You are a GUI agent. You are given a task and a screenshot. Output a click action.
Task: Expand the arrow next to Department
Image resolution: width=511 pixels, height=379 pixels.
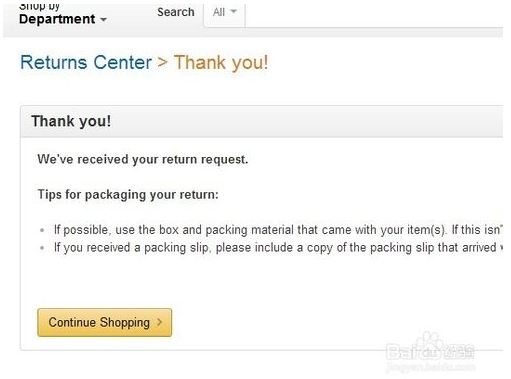tap(104, 20)
